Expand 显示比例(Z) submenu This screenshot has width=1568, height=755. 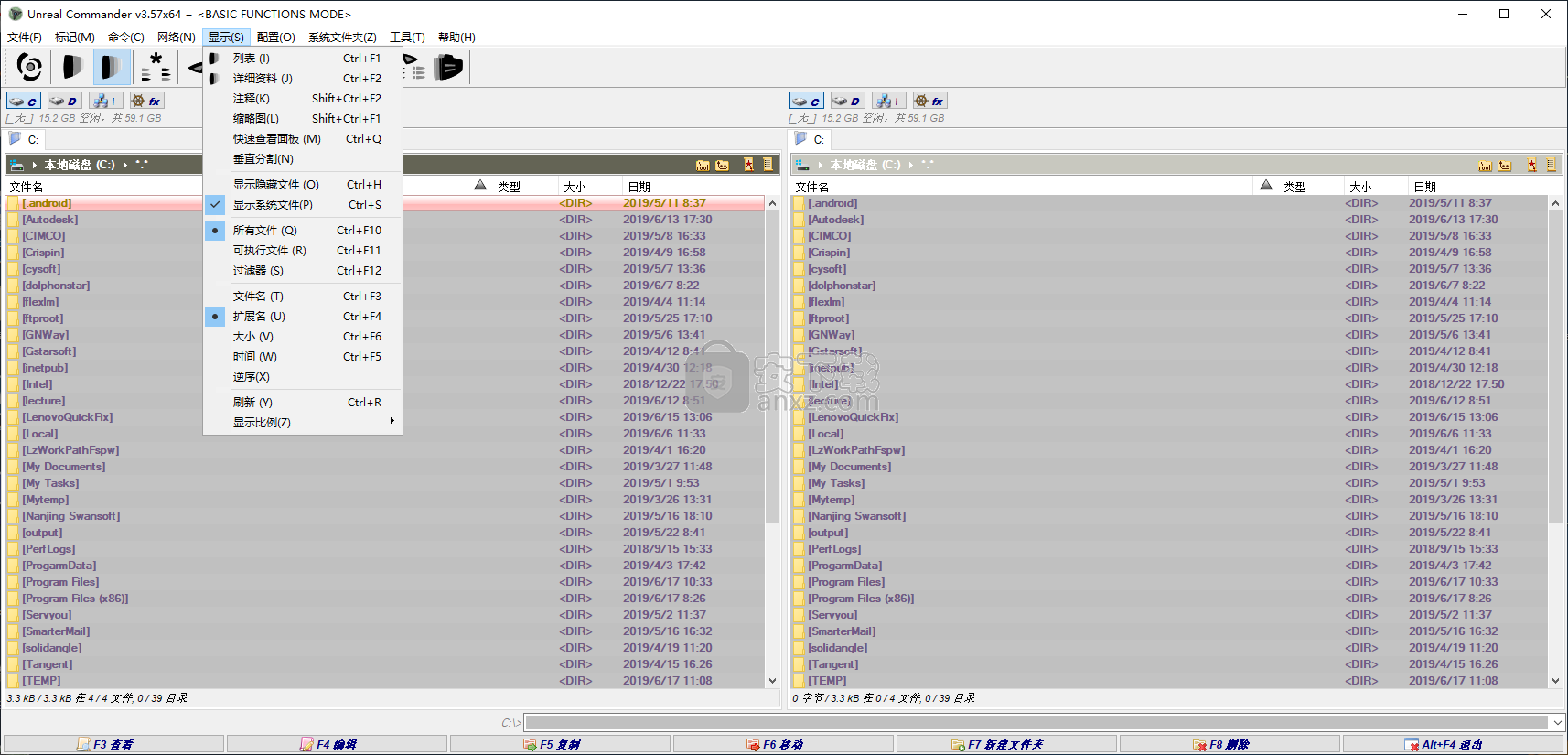(303, 423)
